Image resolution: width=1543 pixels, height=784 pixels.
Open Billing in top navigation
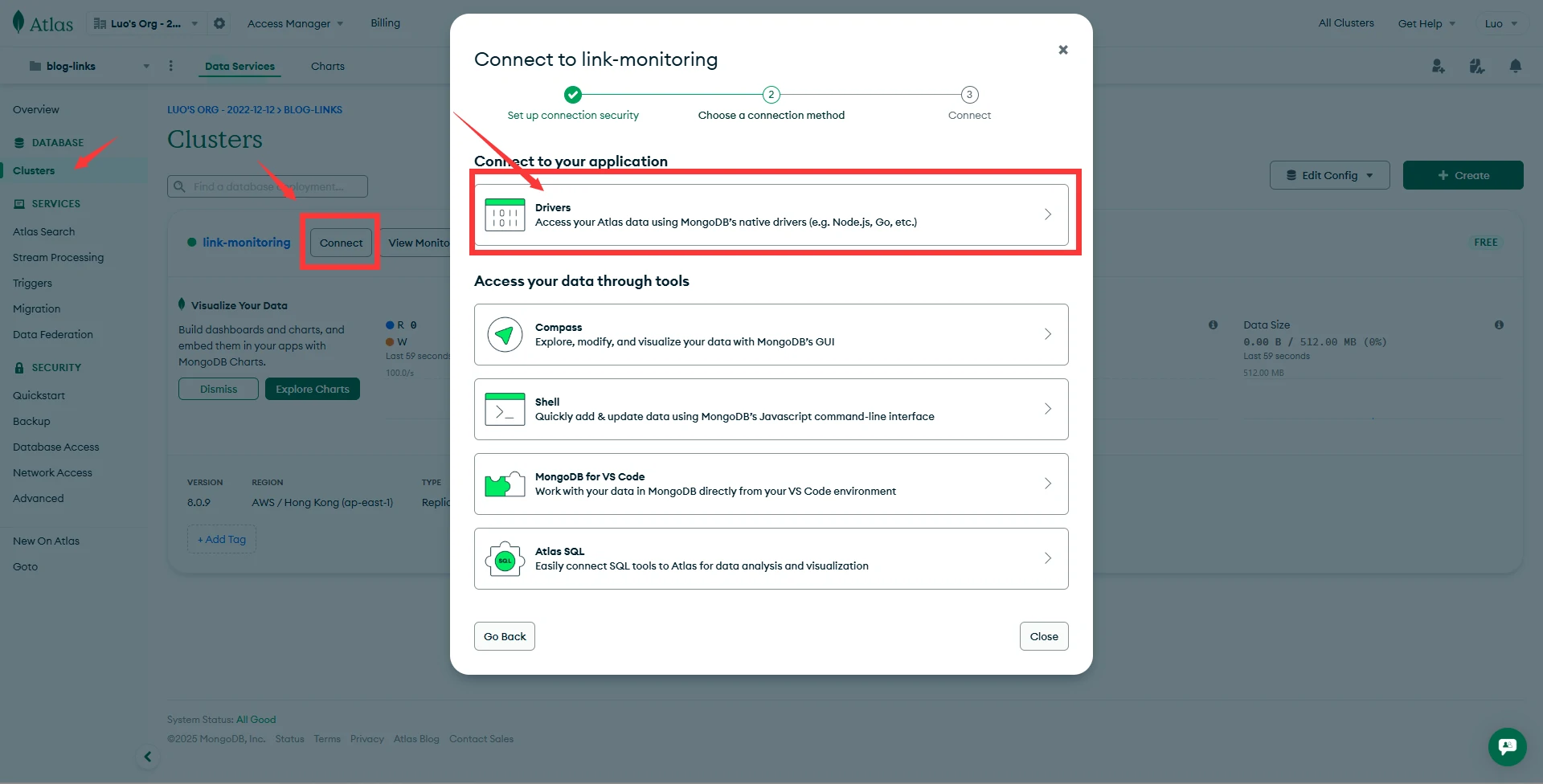point(385,23)
